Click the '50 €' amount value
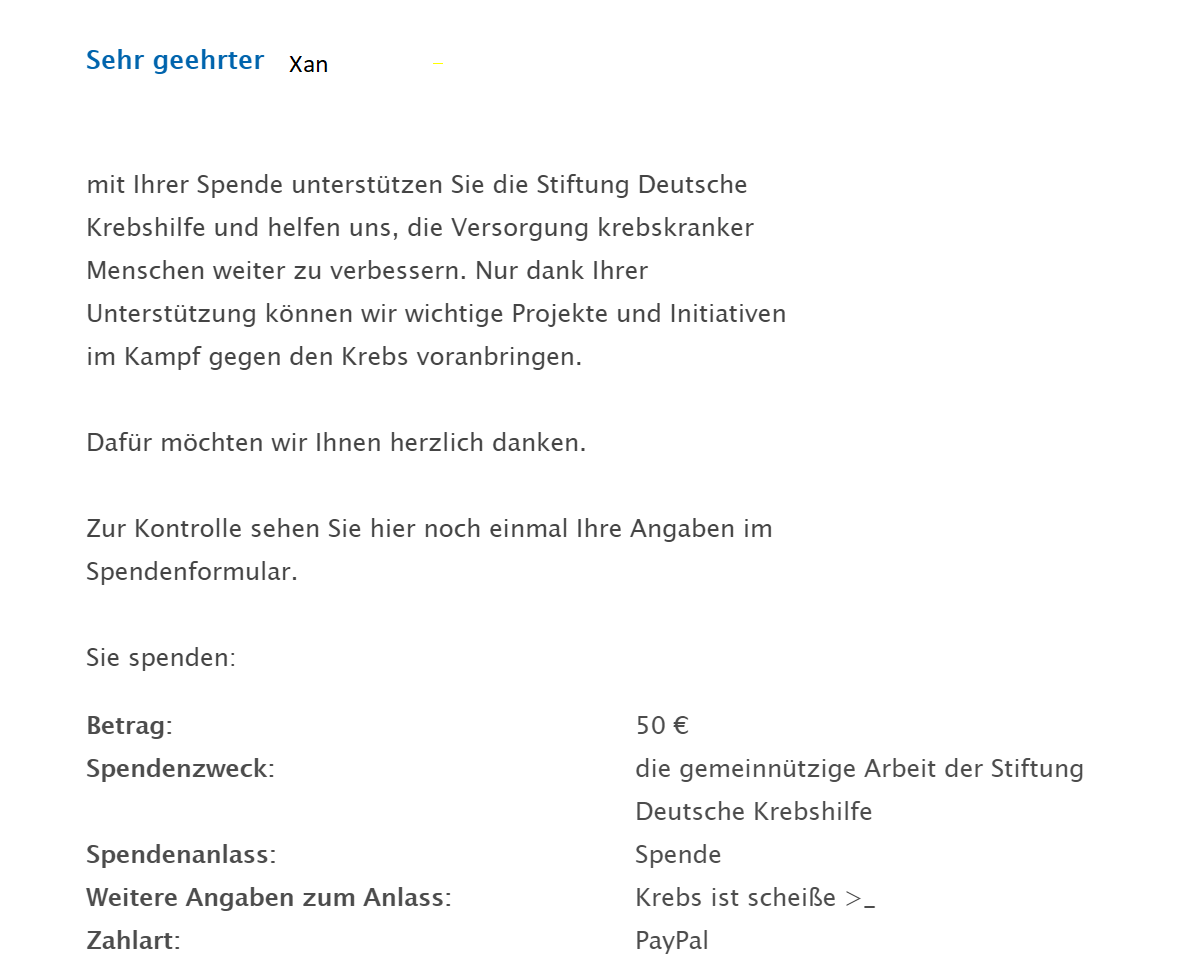 pos(662,726)
